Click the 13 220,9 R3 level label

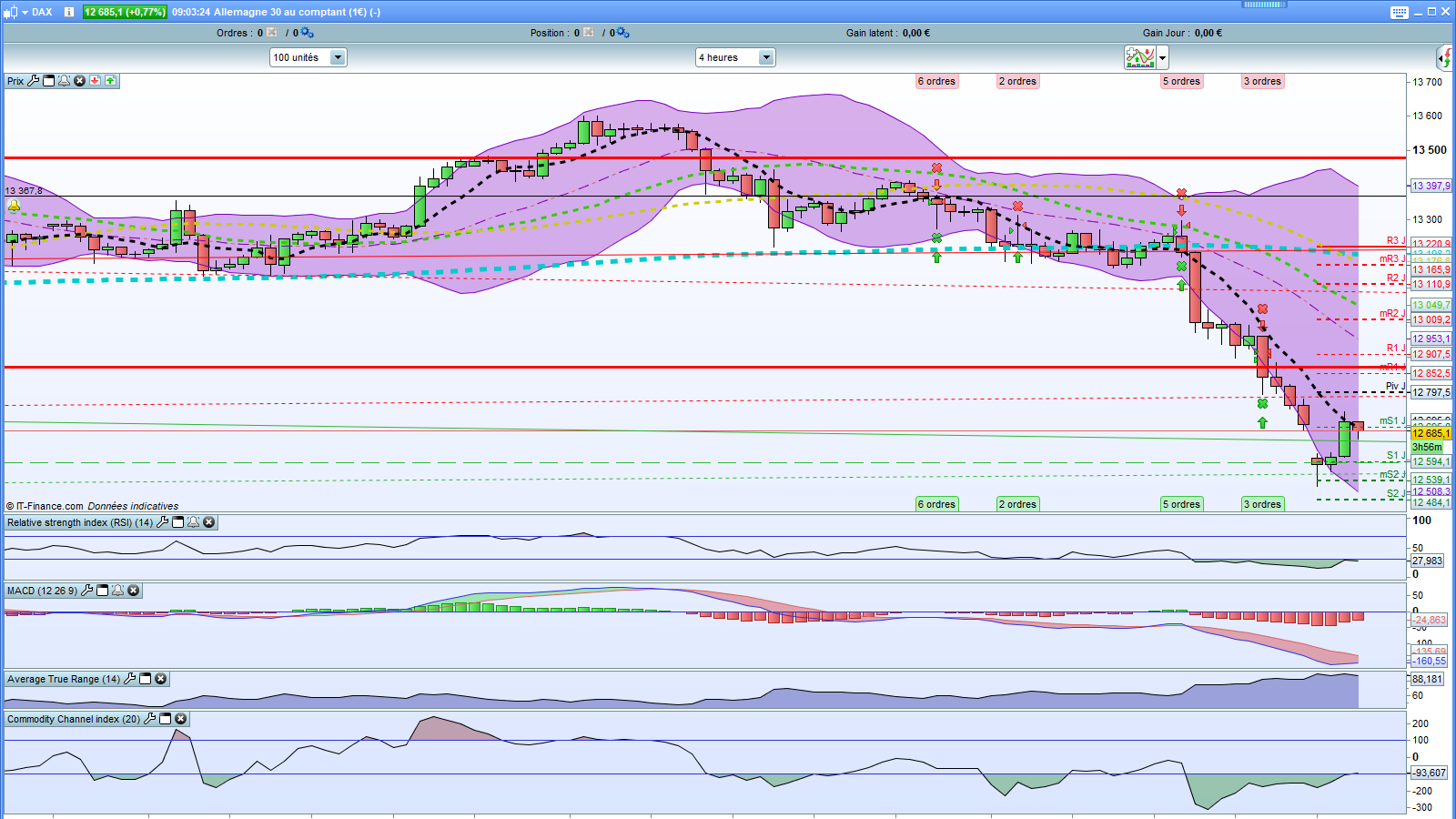click(x=1431, y=244)
